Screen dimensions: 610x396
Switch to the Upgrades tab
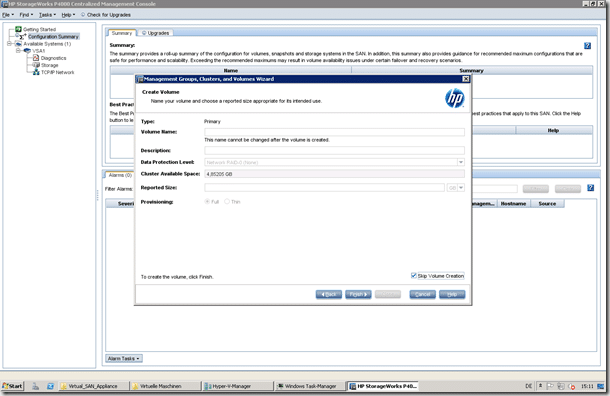pyautogui.click(x=155, y=33)
